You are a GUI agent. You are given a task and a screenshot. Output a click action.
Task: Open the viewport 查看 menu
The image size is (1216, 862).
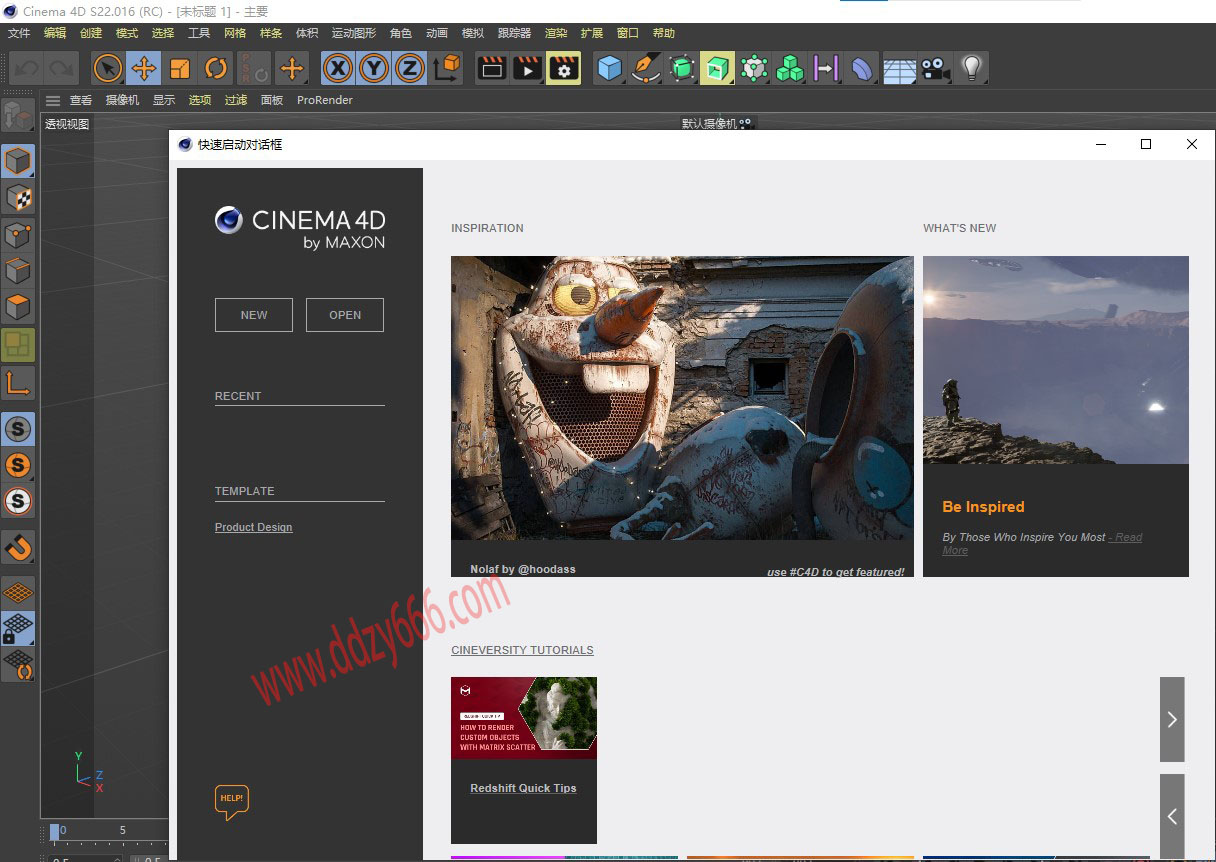[81, 100]
